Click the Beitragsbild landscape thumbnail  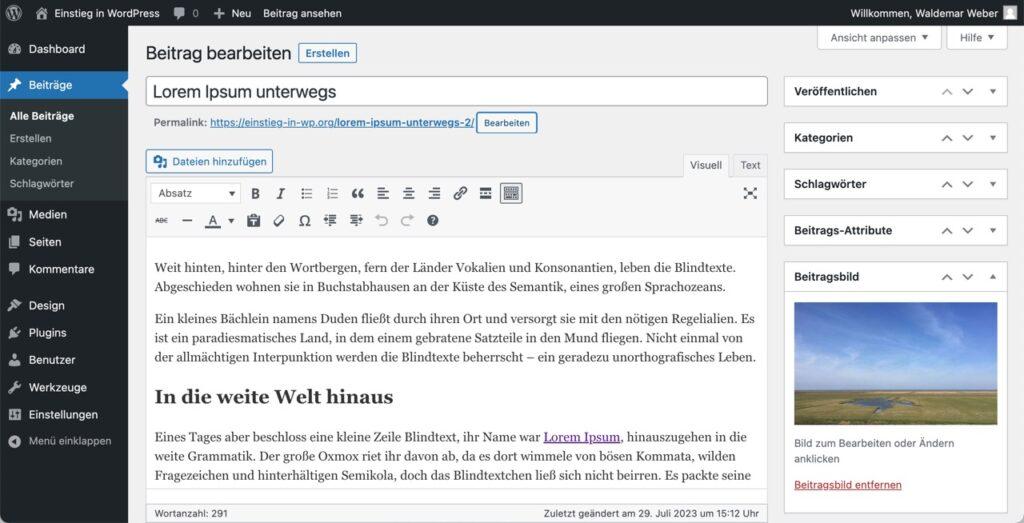[895, 364]
